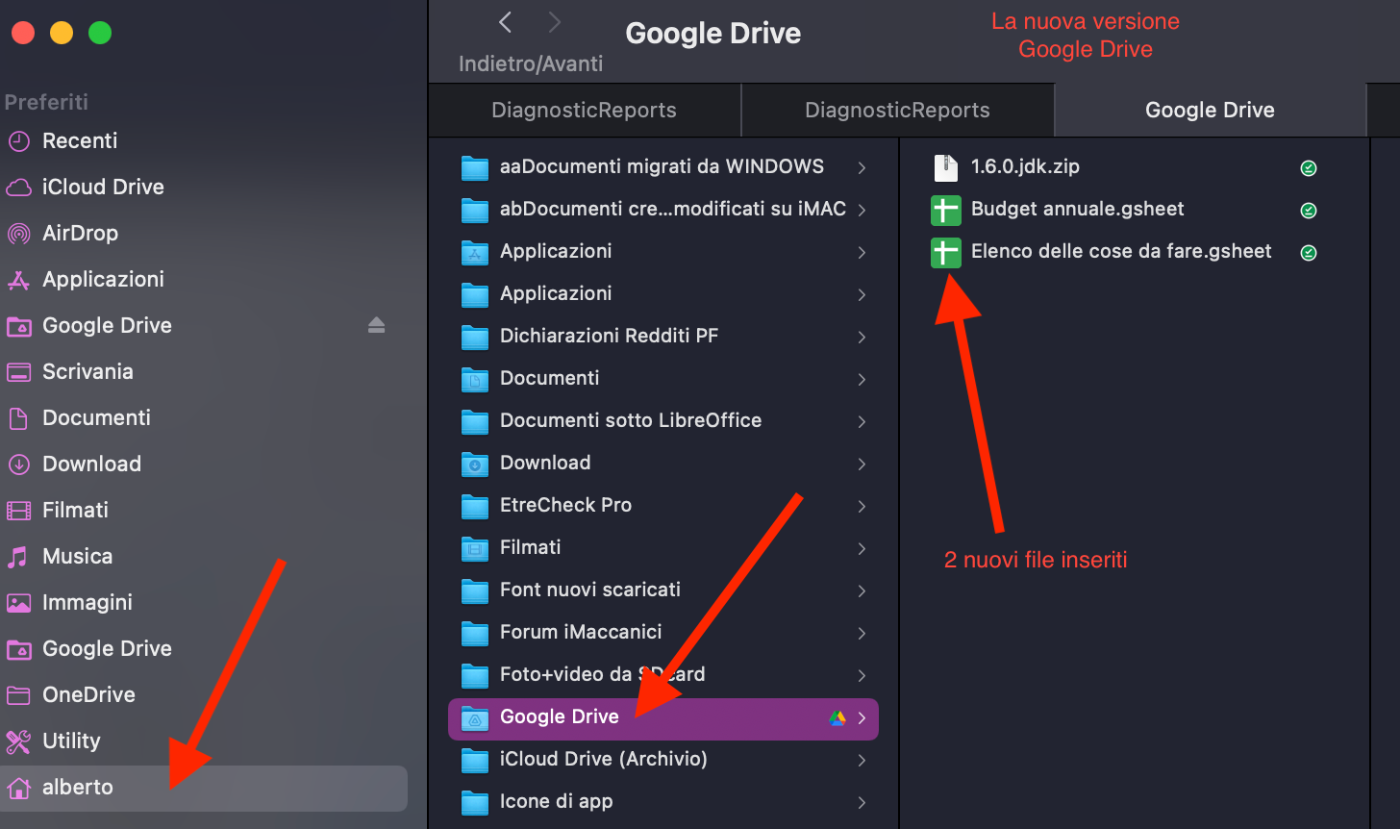Expand the iCloud Drive (Archivio) chevron
The image size is (1400, 829).
click(862, 760)
